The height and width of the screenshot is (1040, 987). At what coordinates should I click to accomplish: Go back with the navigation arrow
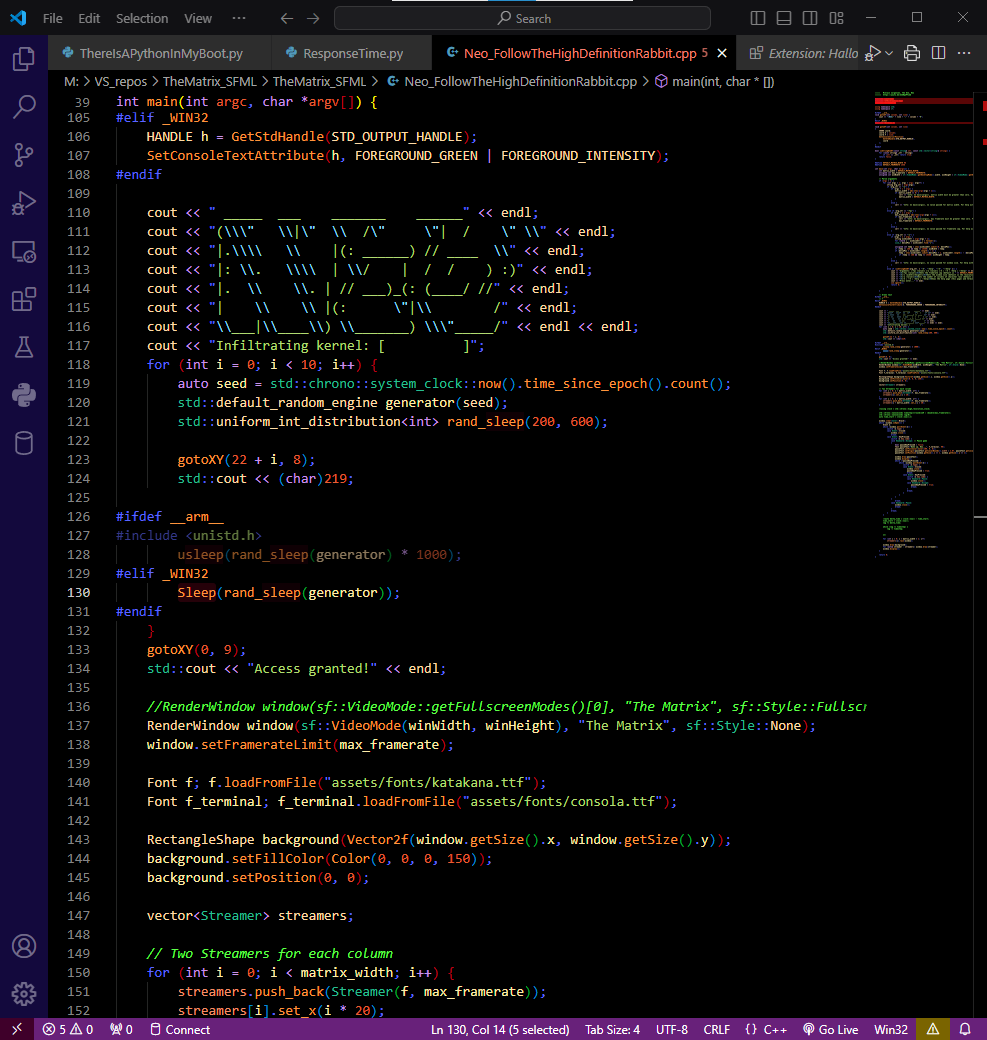click(x=287, y=19)
